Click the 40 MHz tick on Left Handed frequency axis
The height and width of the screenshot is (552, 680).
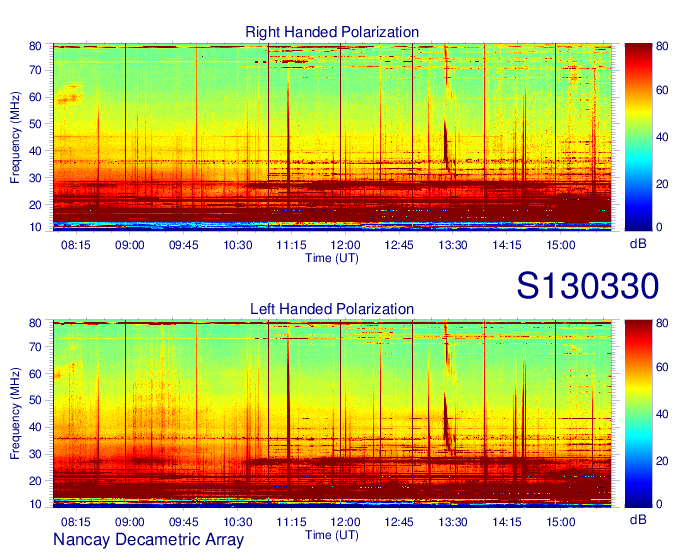click(x=35, y=427)
